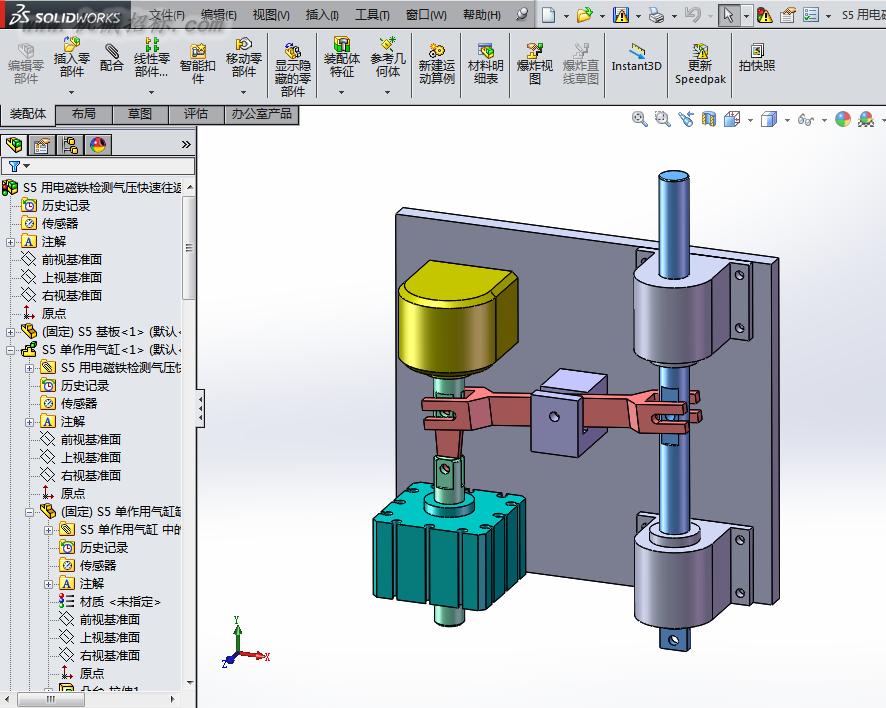Open the Exploded View (爆炸视图) tool

click(x=535, y=64)
